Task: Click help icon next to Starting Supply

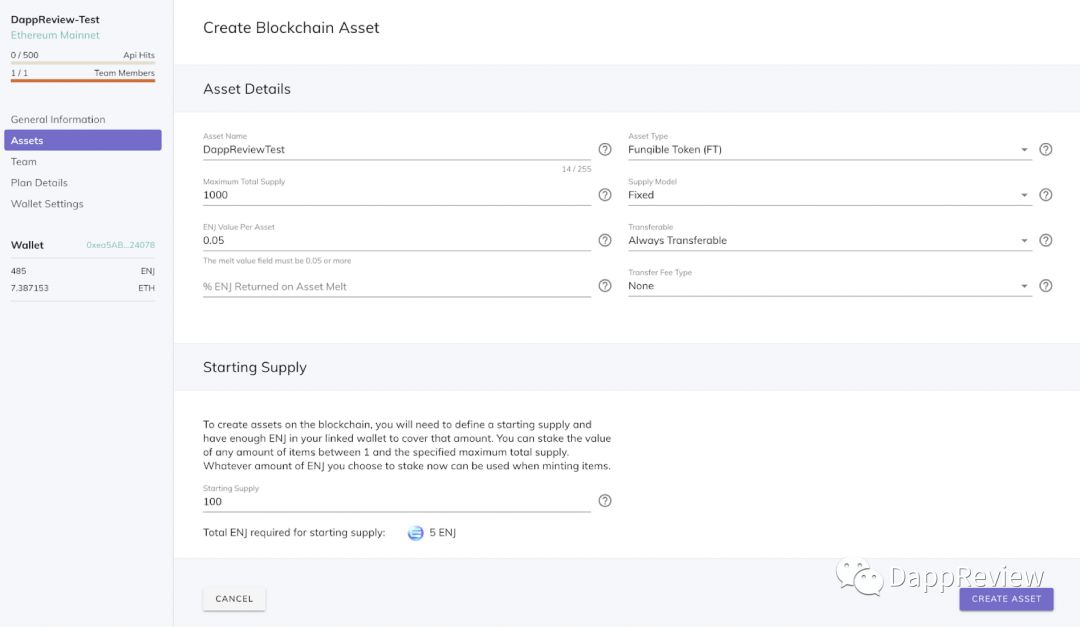Action: [x=605, y=501]
